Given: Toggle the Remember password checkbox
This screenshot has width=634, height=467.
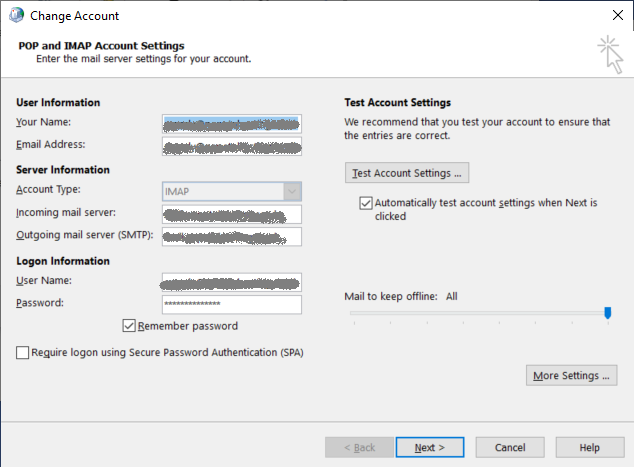Looking at the screenshot, I should [x=129, y=326].
